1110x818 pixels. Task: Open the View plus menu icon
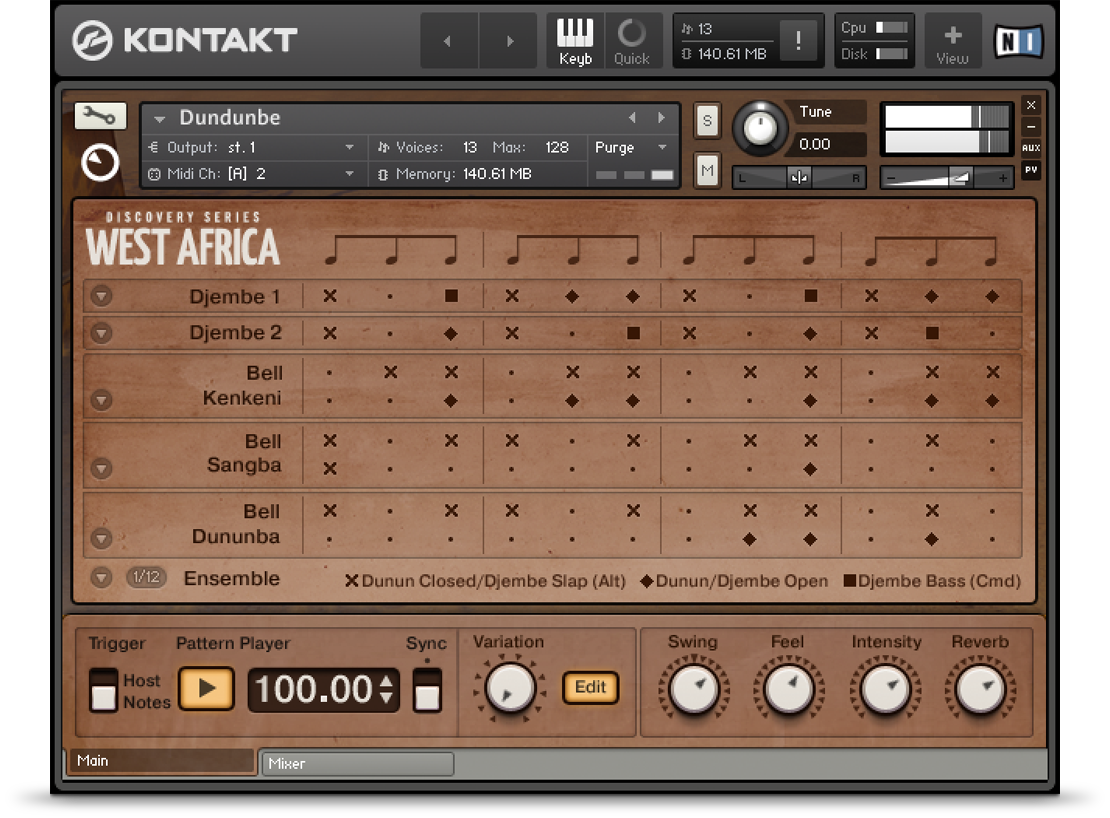(952, 41)
